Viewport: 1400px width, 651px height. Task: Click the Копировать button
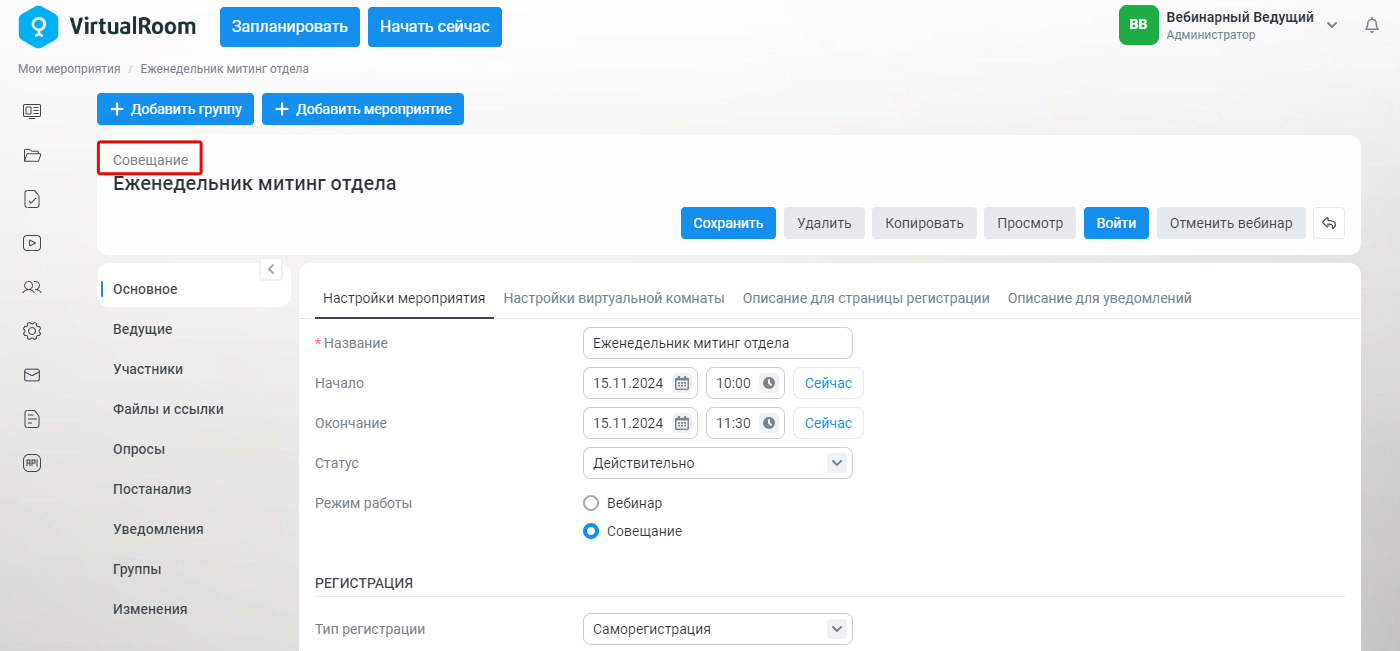coord(925,223)
